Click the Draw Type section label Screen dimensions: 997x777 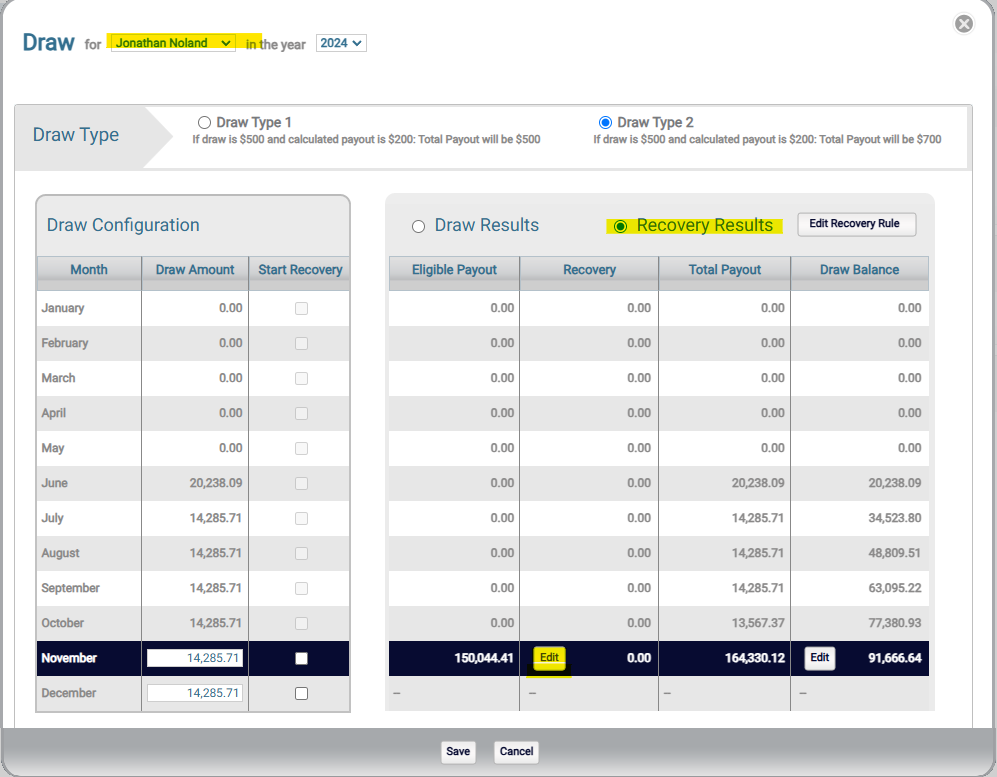click(x=76, y=135)
